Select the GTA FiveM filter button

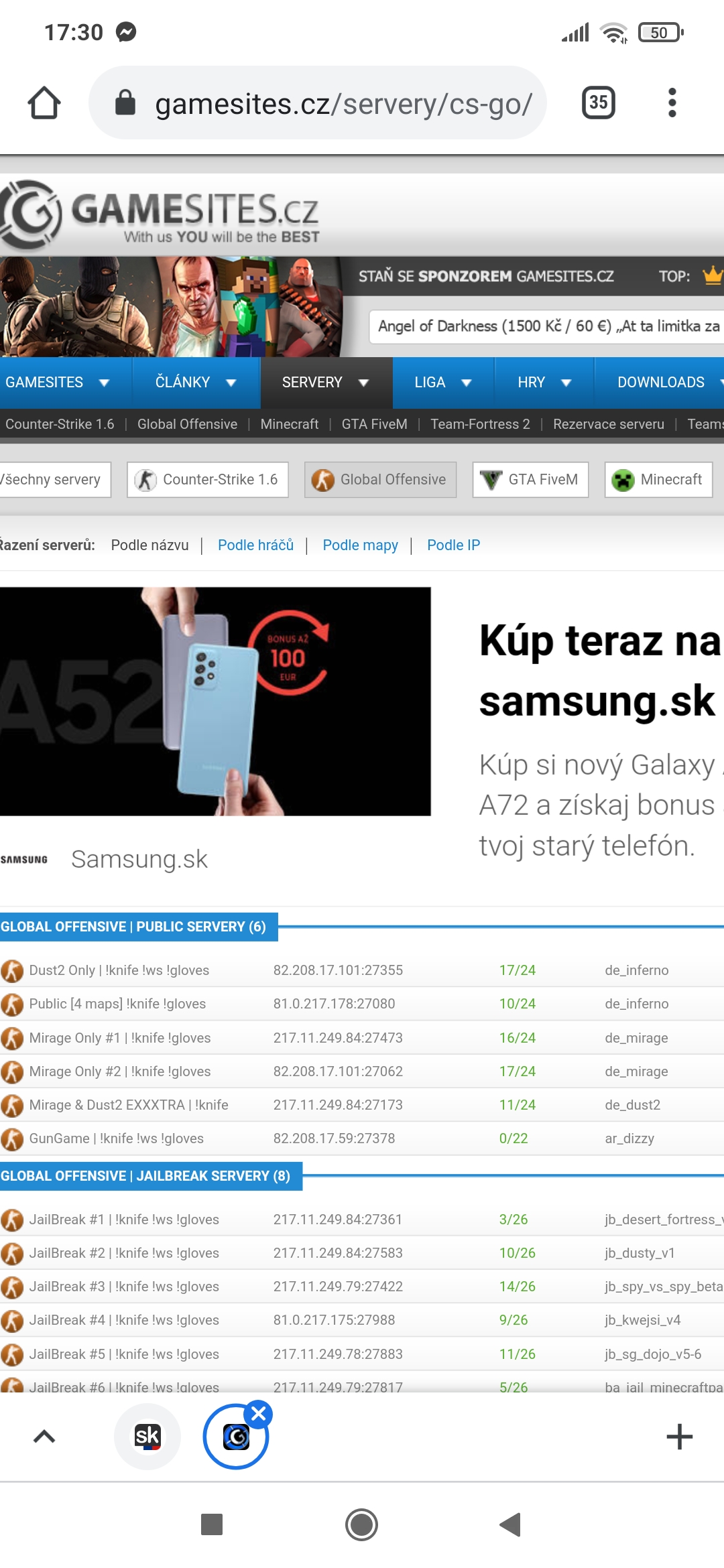(530, 480)
